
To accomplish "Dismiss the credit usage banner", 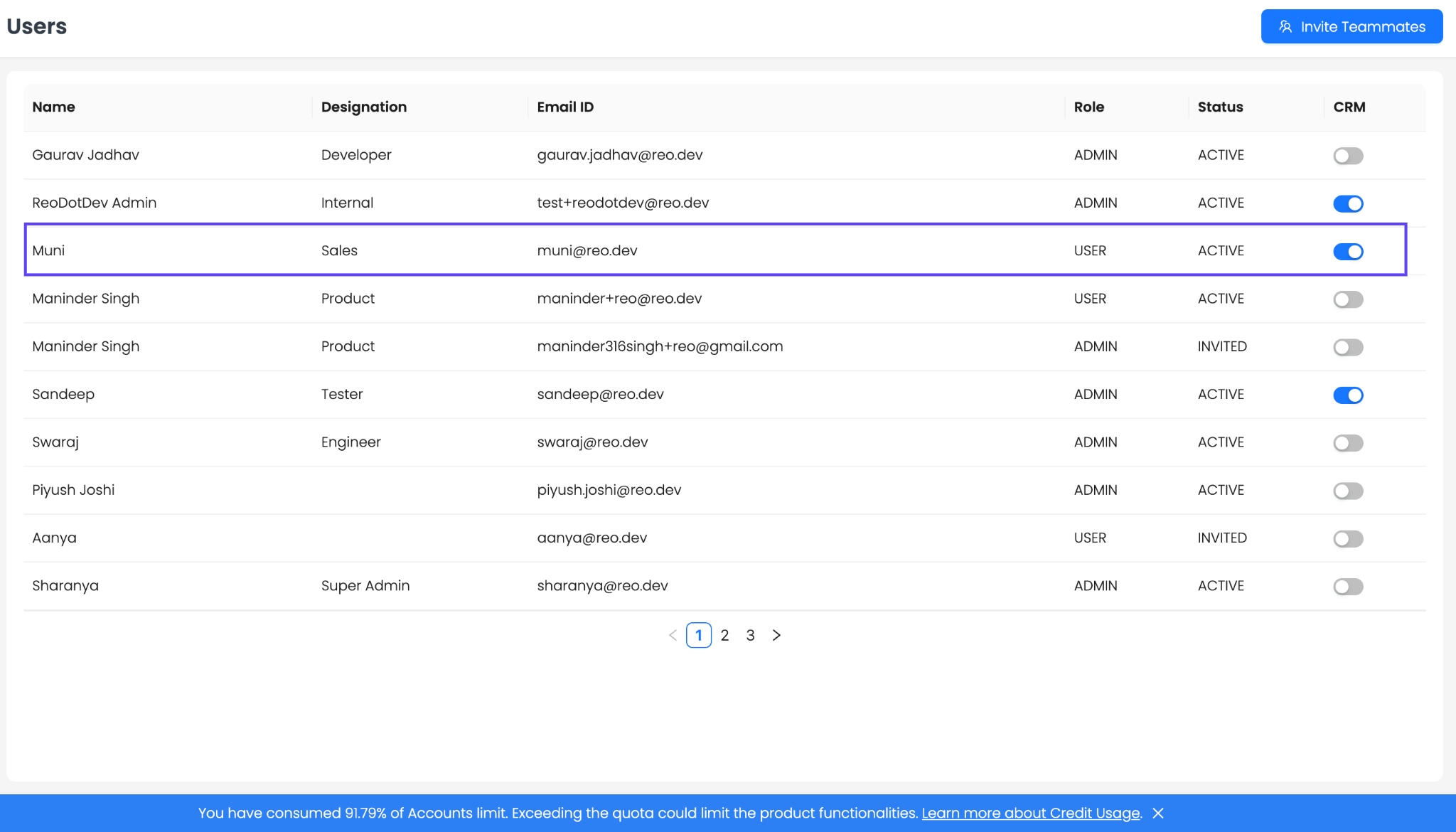I will 1158,813.
